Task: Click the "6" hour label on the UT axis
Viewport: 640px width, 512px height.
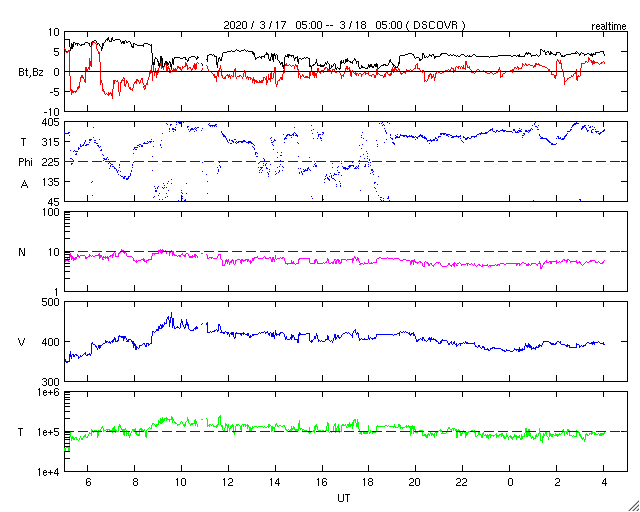Action: (88, 482)
